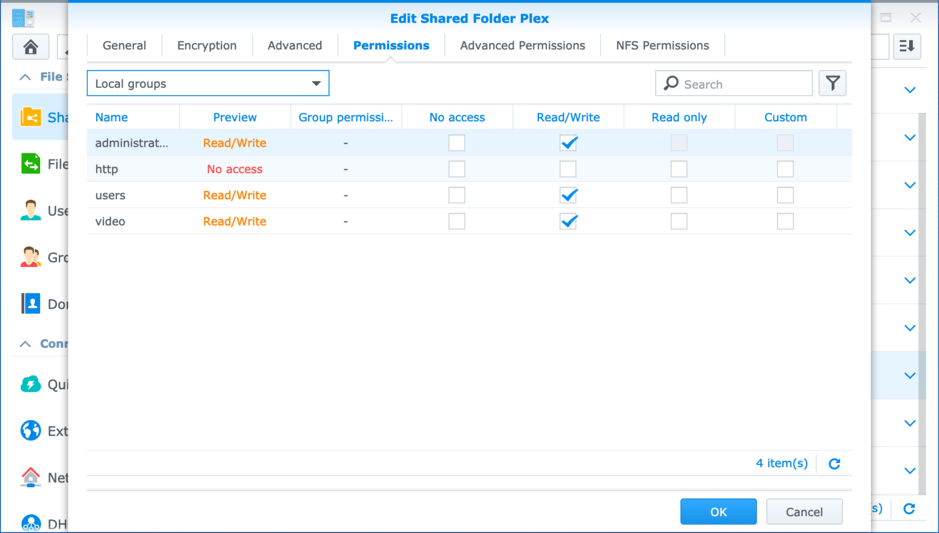Expand the last shared folder chevron in background
The image size is (939, 533).
coord(910,471)
